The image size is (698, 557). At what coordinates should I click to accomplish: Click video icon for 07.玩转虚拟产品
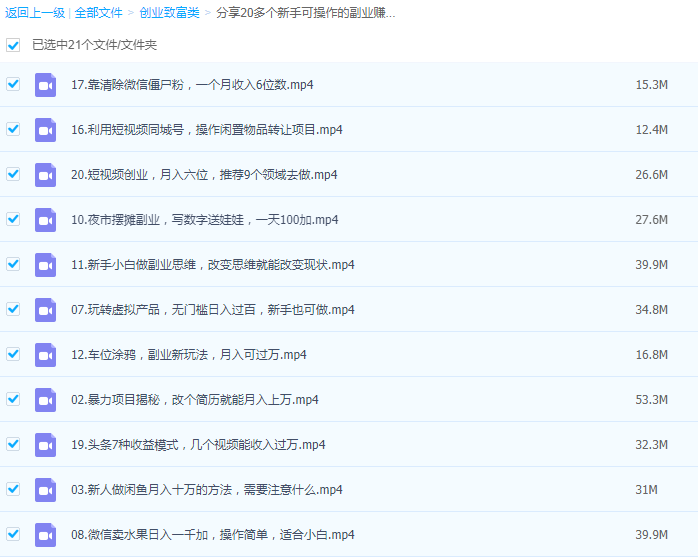tap(45, 310)
